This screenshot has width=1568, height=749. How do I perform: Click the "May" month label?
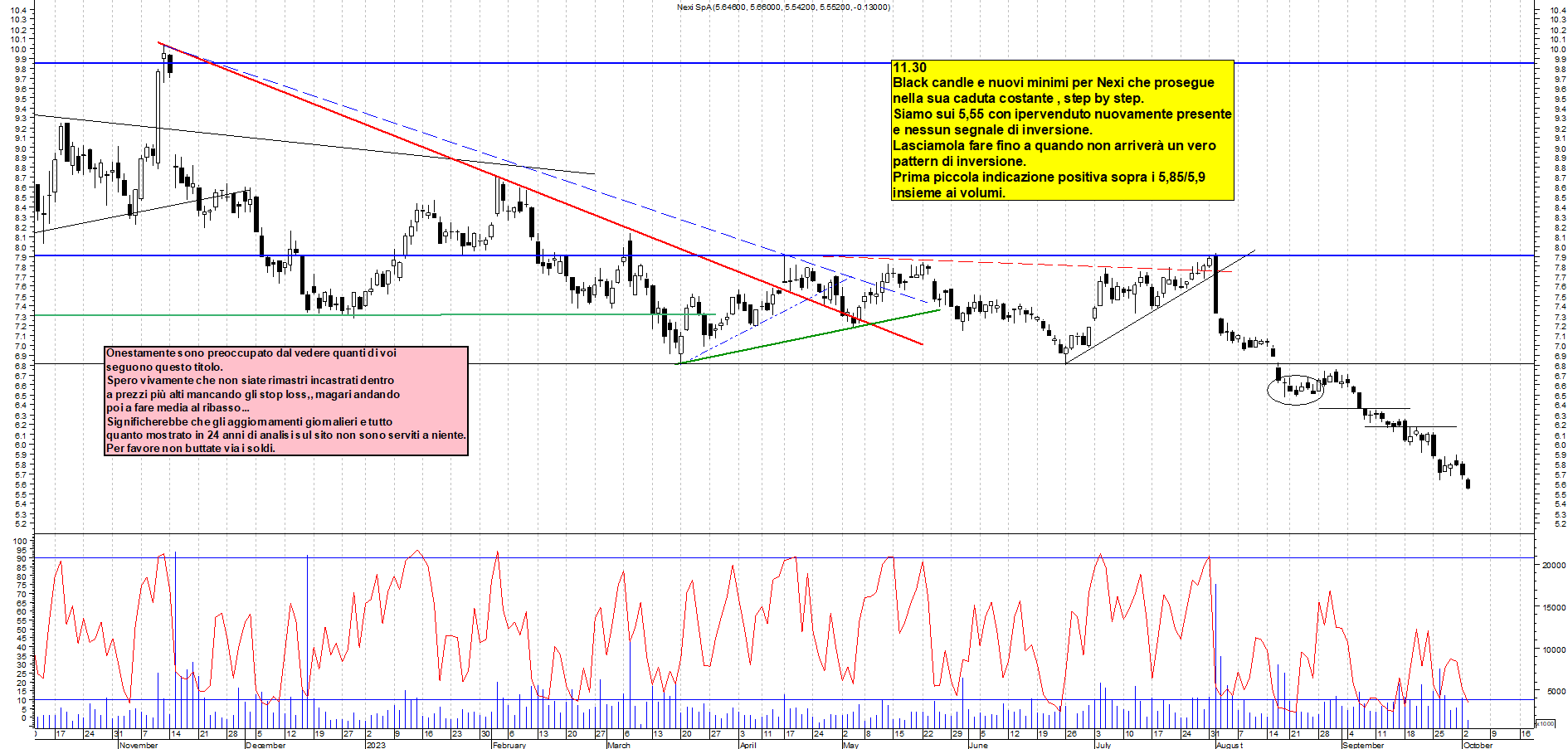850,745
